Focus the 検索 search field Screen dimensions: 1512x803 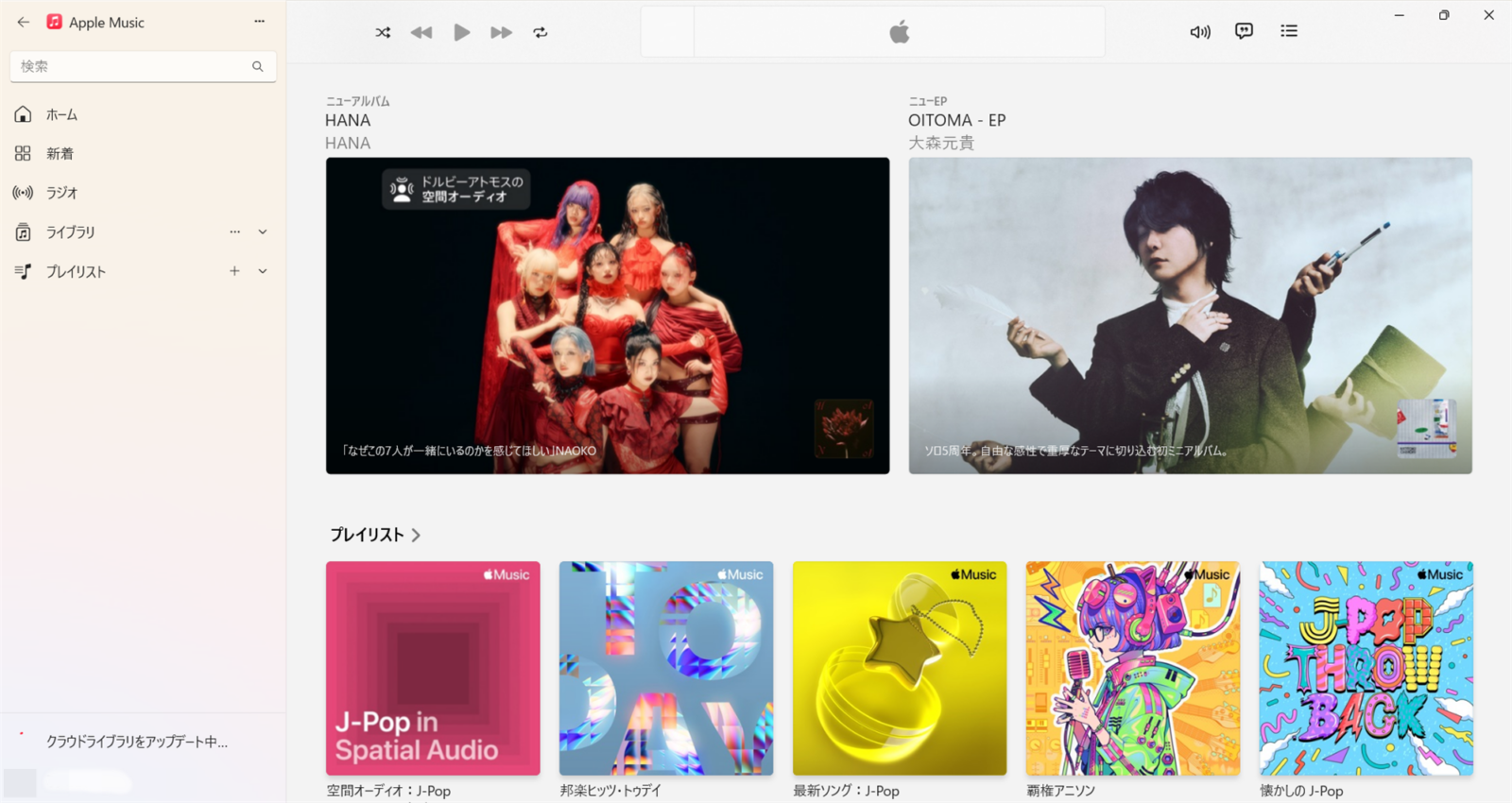point(143,66)
